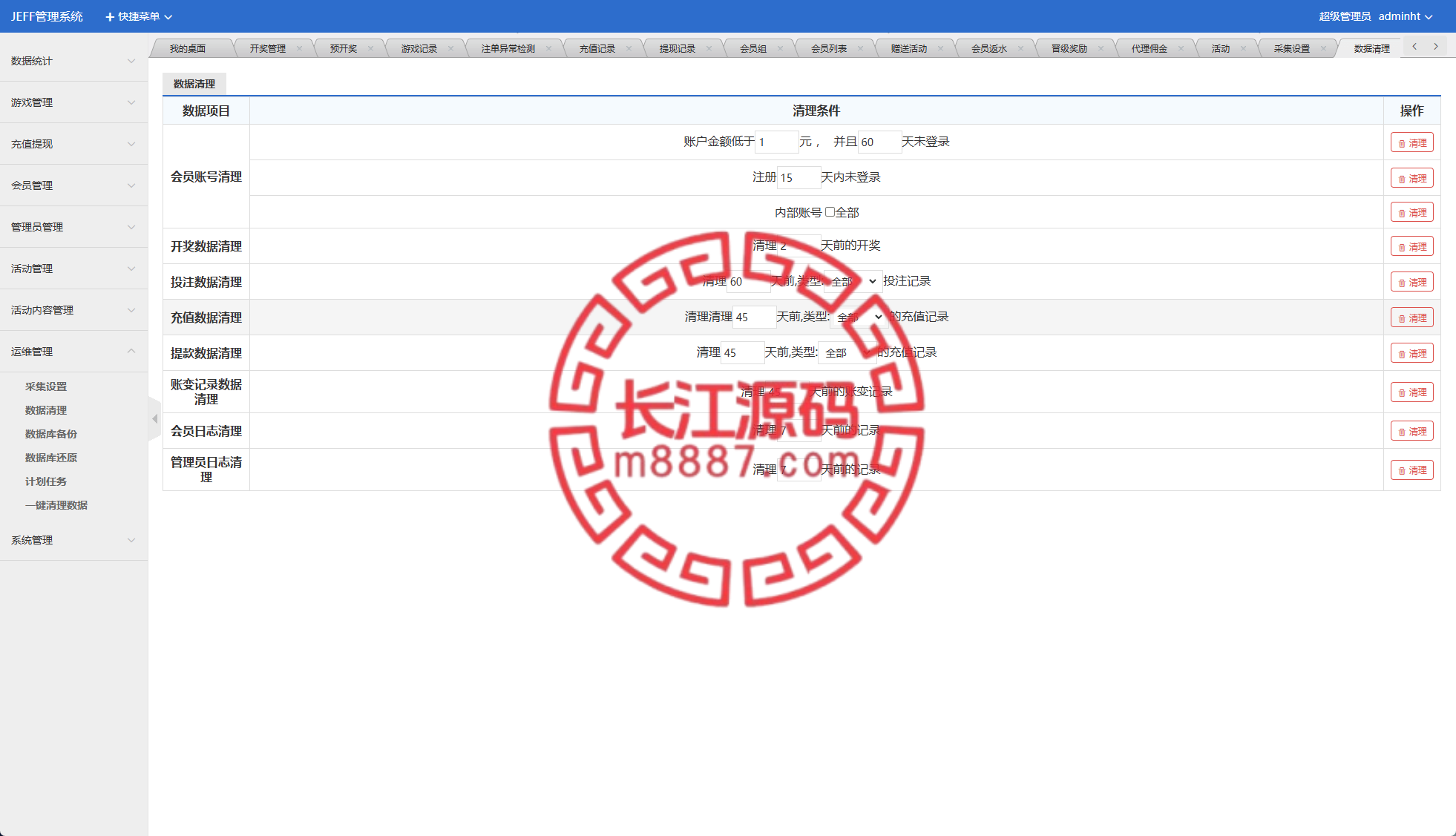Open the 投注记录 type dropdown
Image resolution: width=1456 pixels, height=836 pixels.
pyautogui.click(x=853, y=281)
